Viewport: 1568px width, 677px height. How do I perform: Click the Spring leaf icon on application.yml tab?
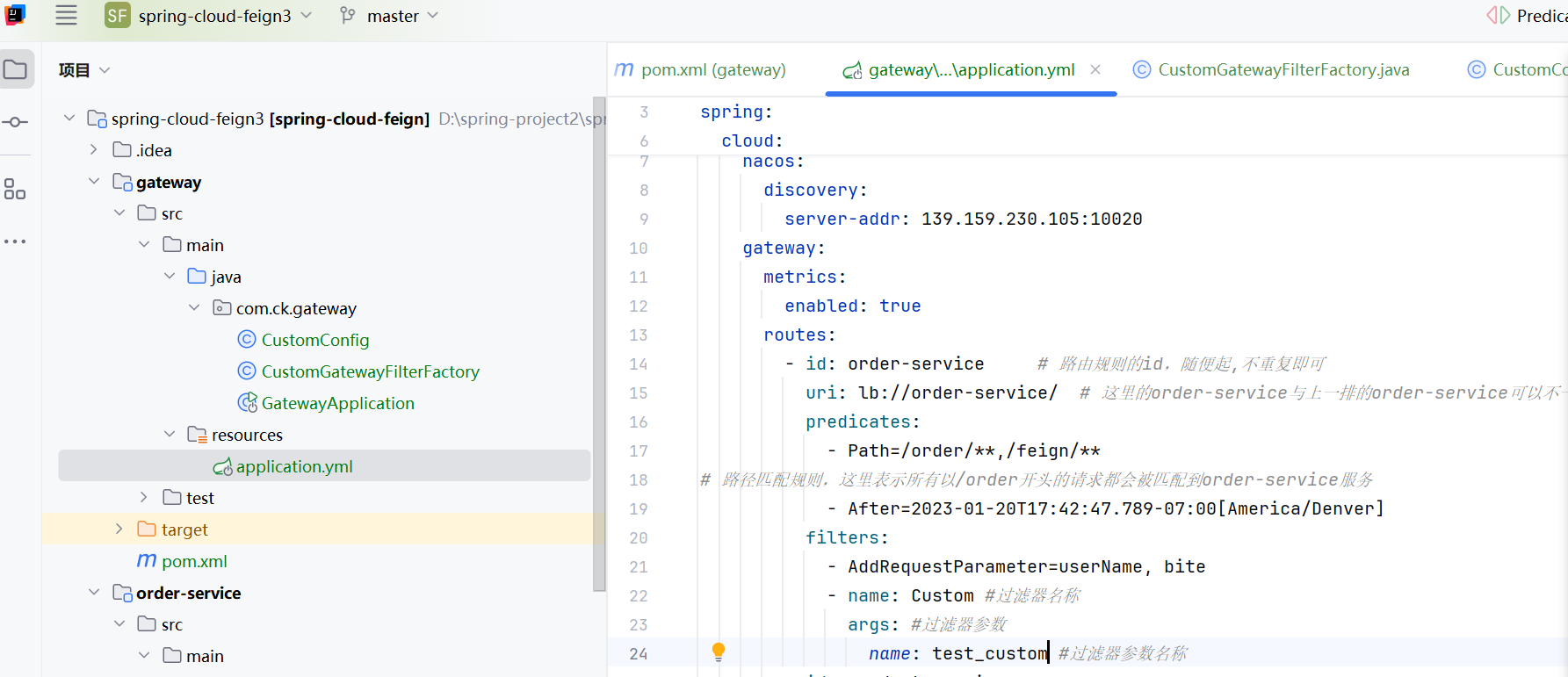(x=852, y=70)
